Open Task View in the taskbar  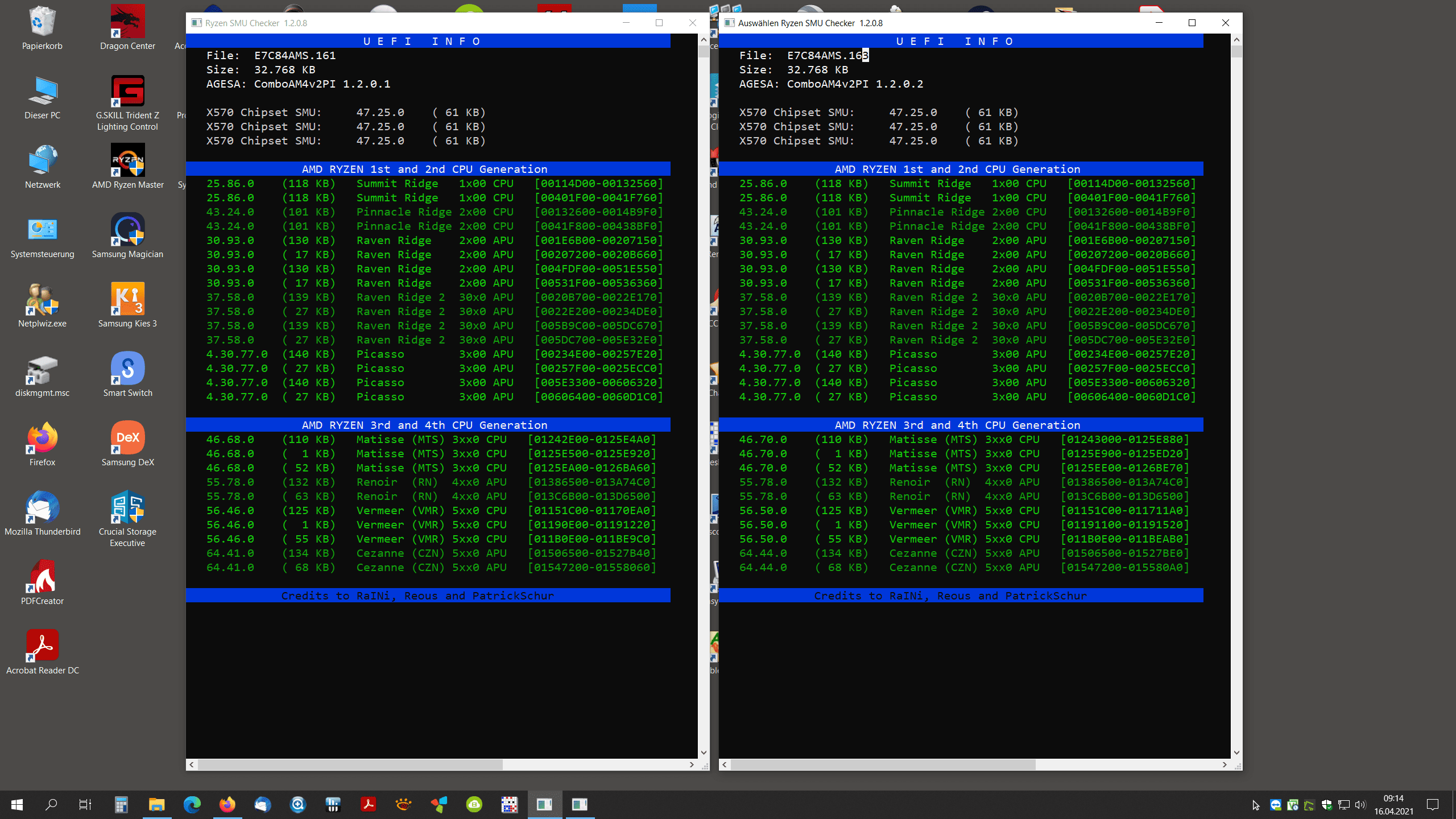pos(85,804)
